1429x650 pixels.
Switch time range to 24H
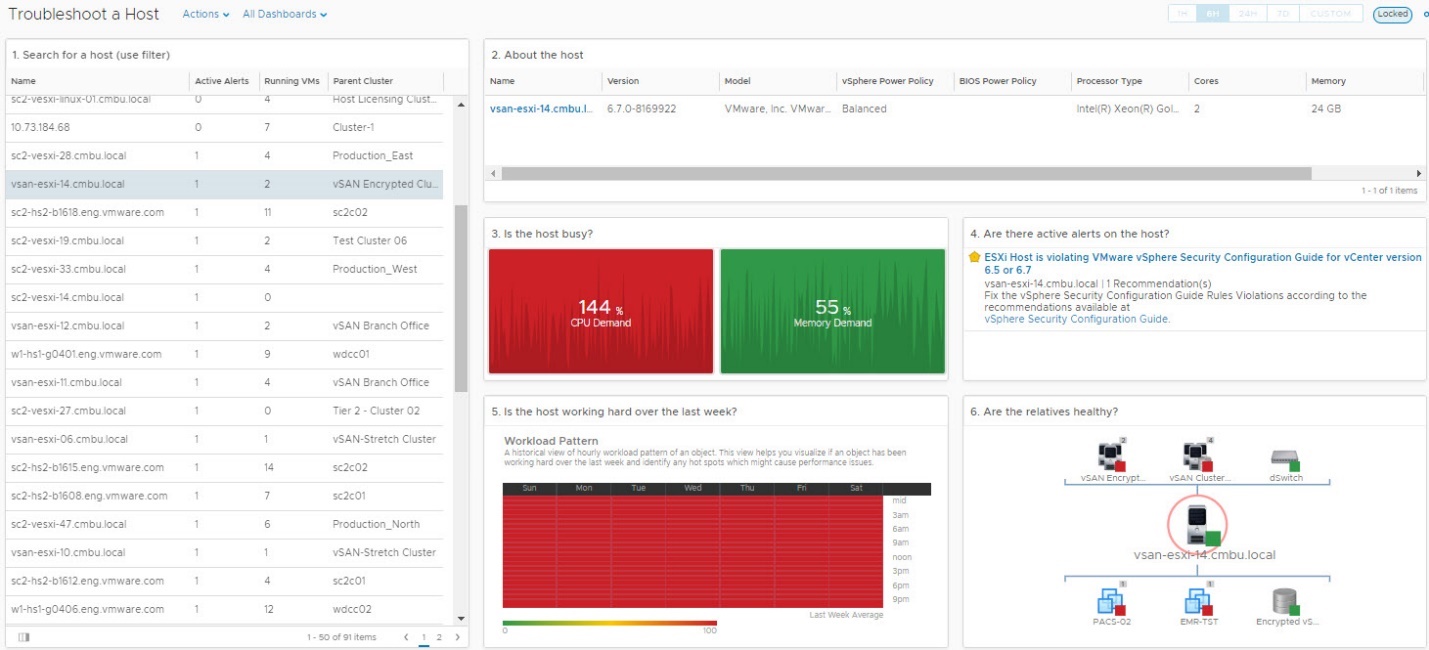[1247, 14]
